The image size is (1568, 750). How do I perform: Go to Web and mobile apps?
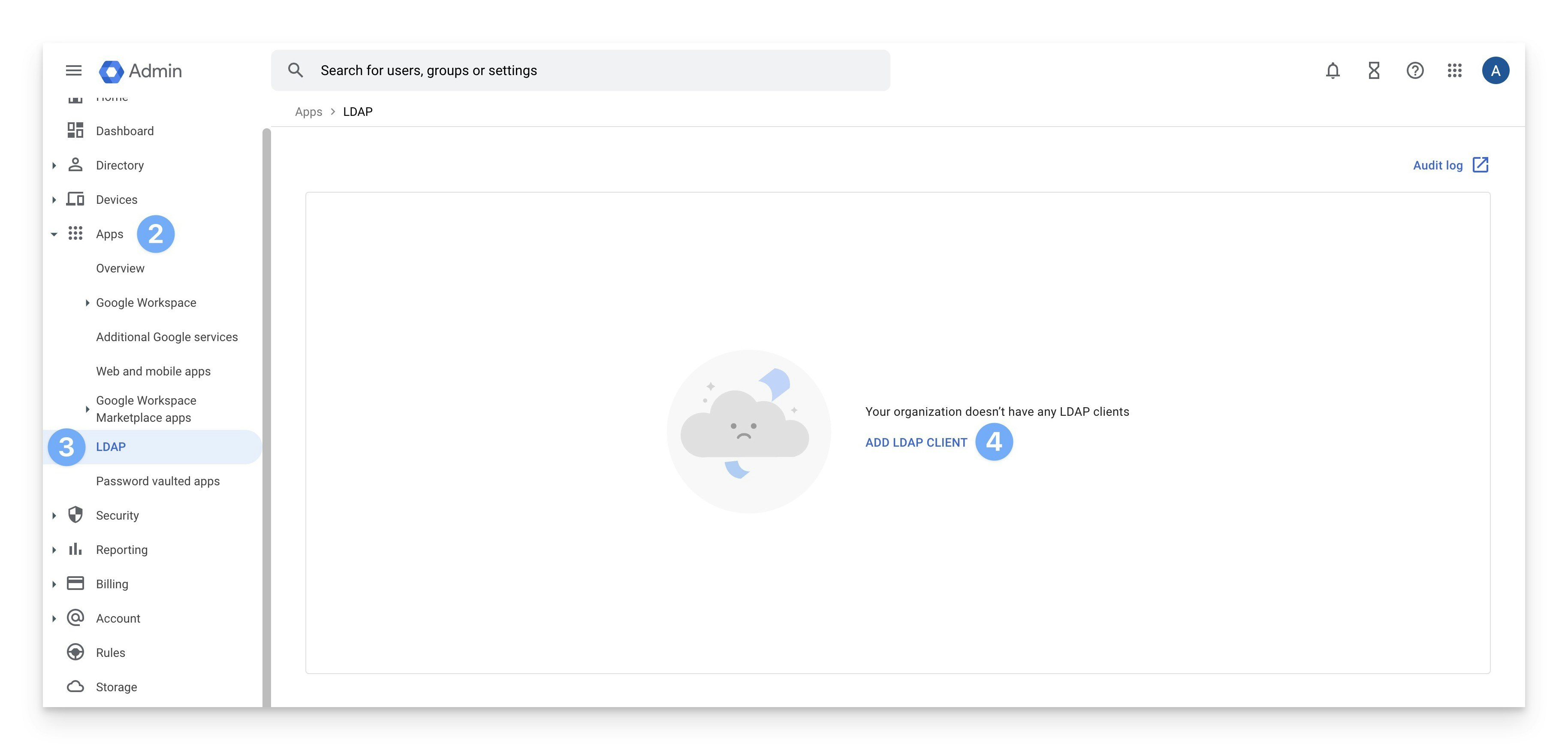tap(154, 371)
